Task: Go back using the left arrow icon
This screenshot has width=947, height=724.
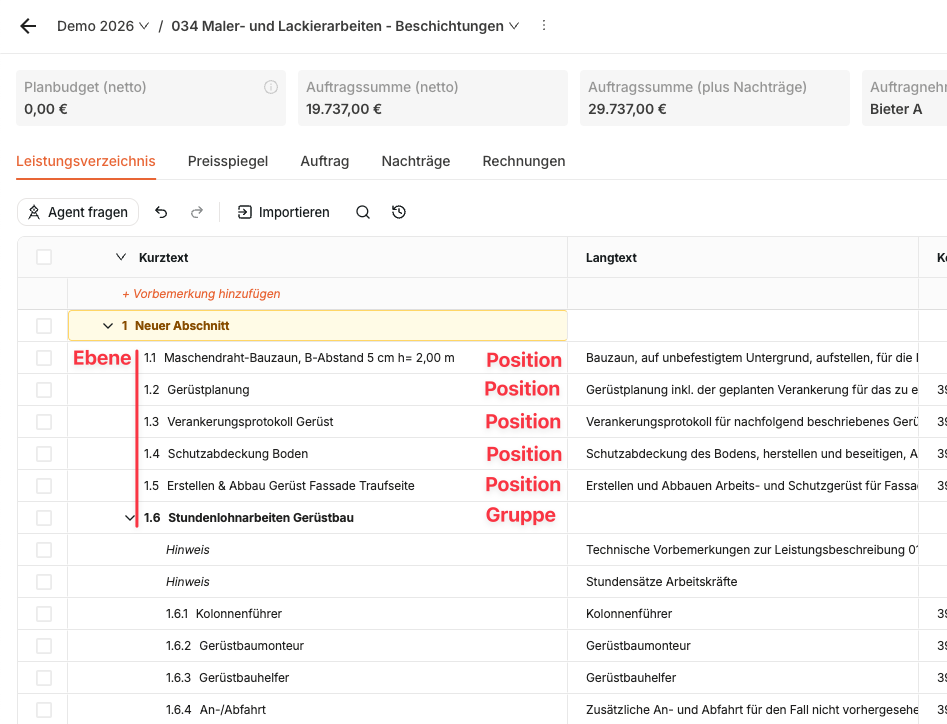Action: (x=28, y=26)
